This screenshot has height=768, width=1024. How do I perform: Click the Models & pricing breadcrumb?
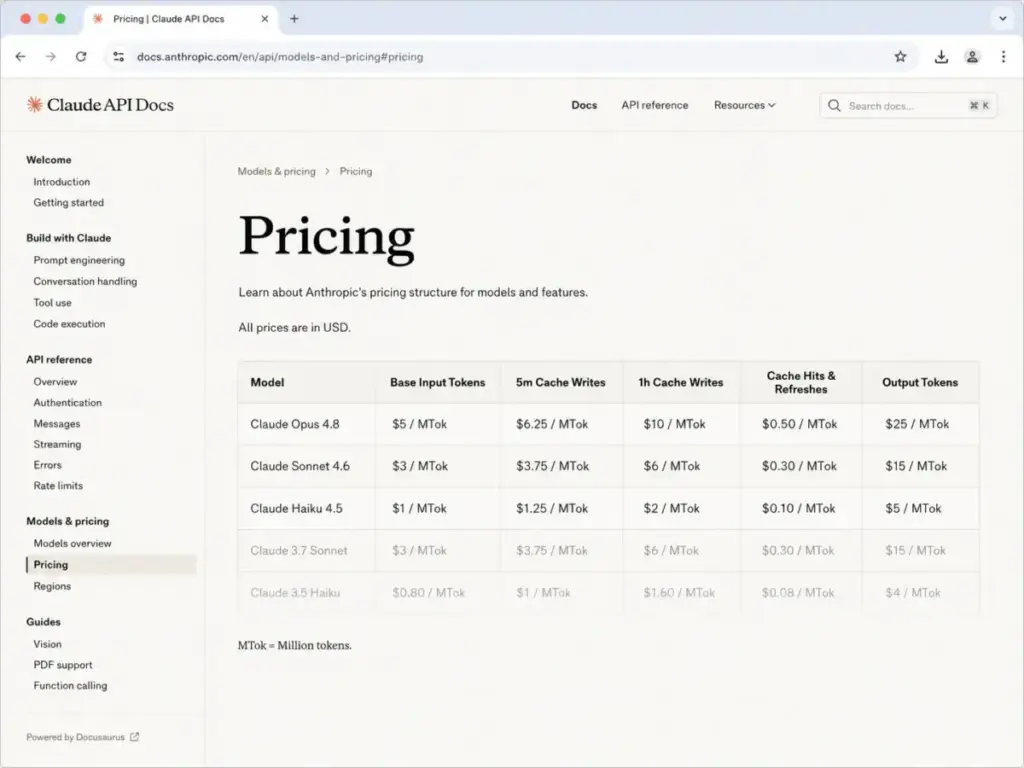click(x=276, y=171)
